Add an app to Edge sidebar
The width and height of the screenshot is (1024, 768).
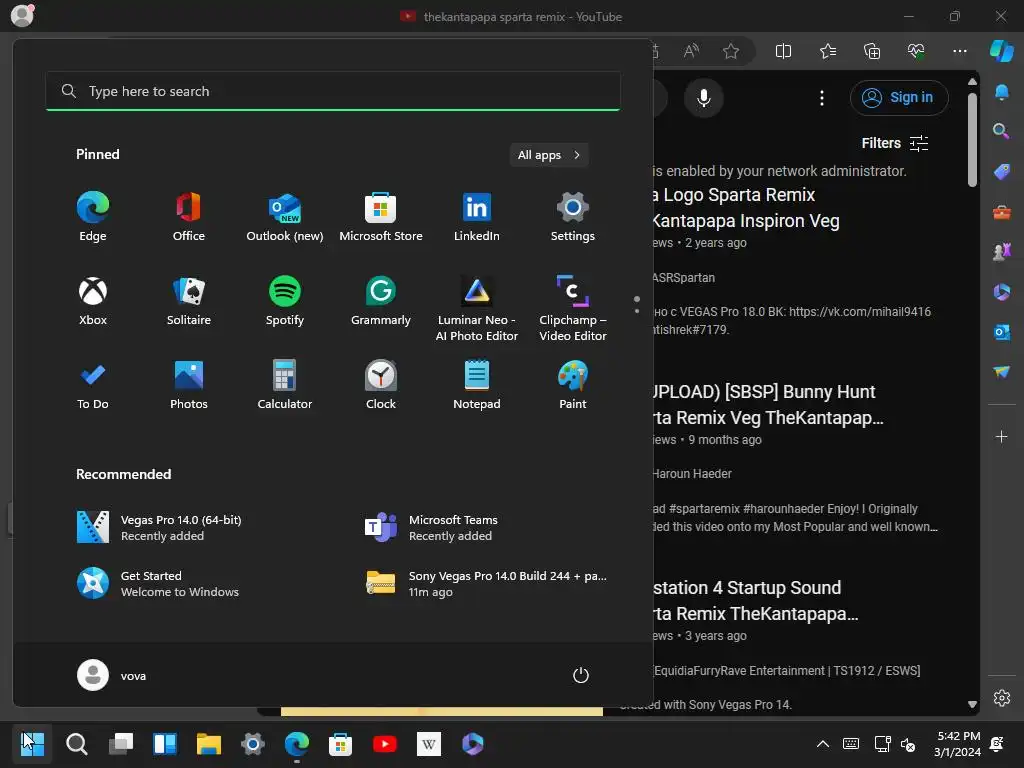pos(1001,436)
